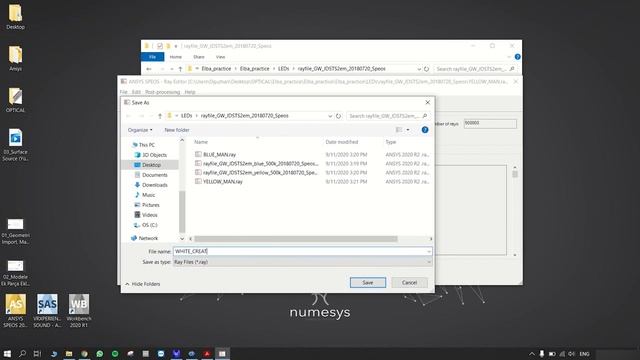Image resolution: width=640 pixels, height=360 pixels.
Task: Select Network in navigation pane
Action: click(x=148, y=238)
